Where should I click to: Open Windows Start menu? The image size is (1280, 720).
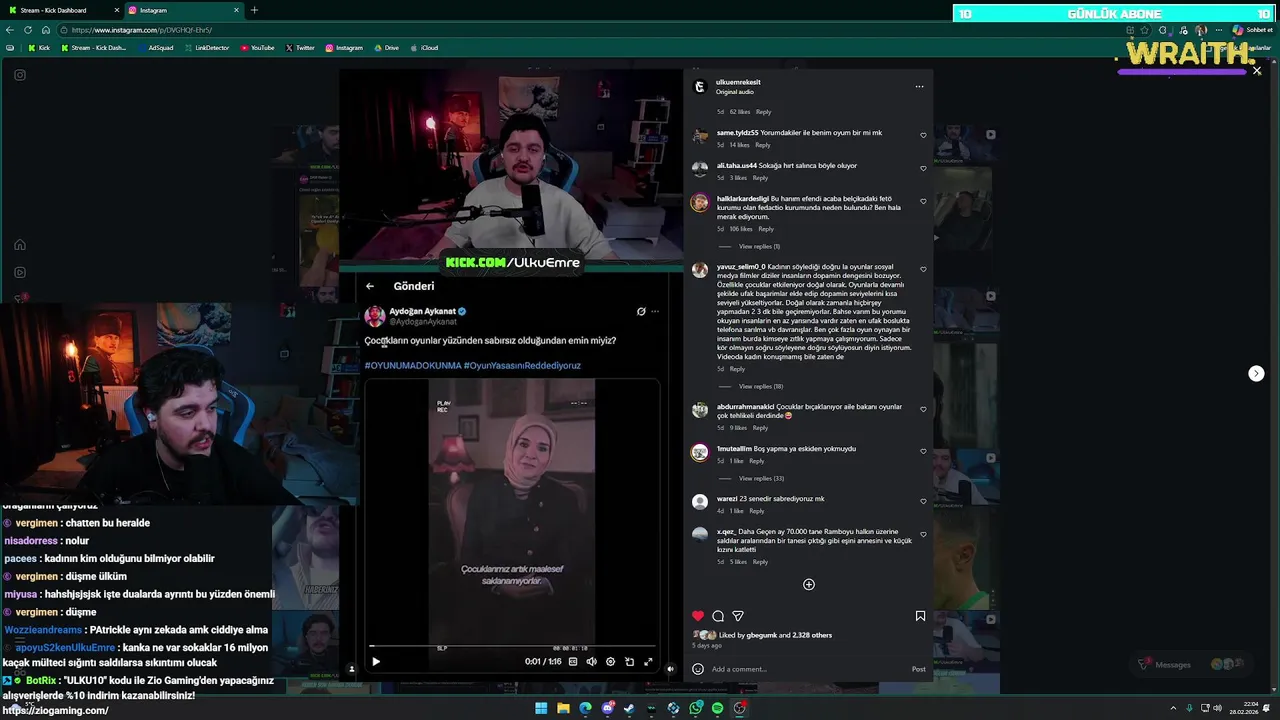pyautogui.click(x=541, y=708)
